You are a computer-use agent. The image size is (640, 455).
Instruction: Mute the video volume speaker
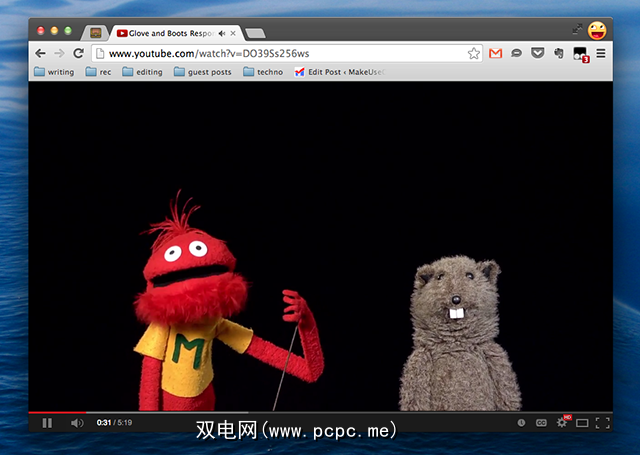pos(77,423)
